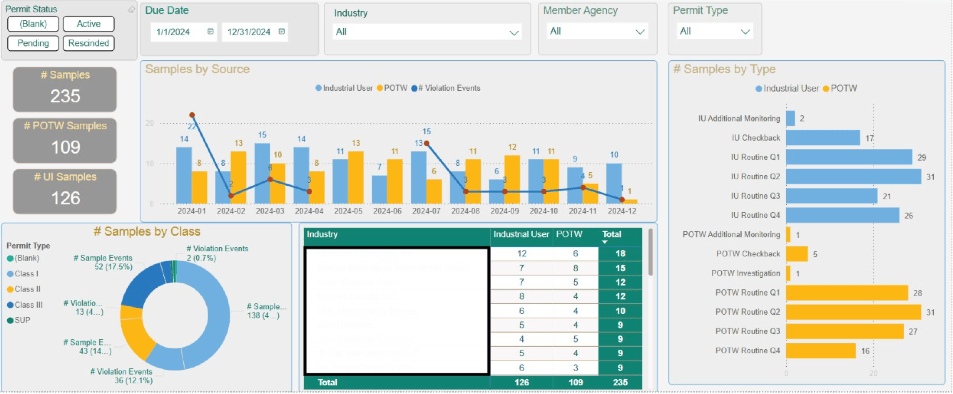Click grand total '235' in table footer

(620, 383)
